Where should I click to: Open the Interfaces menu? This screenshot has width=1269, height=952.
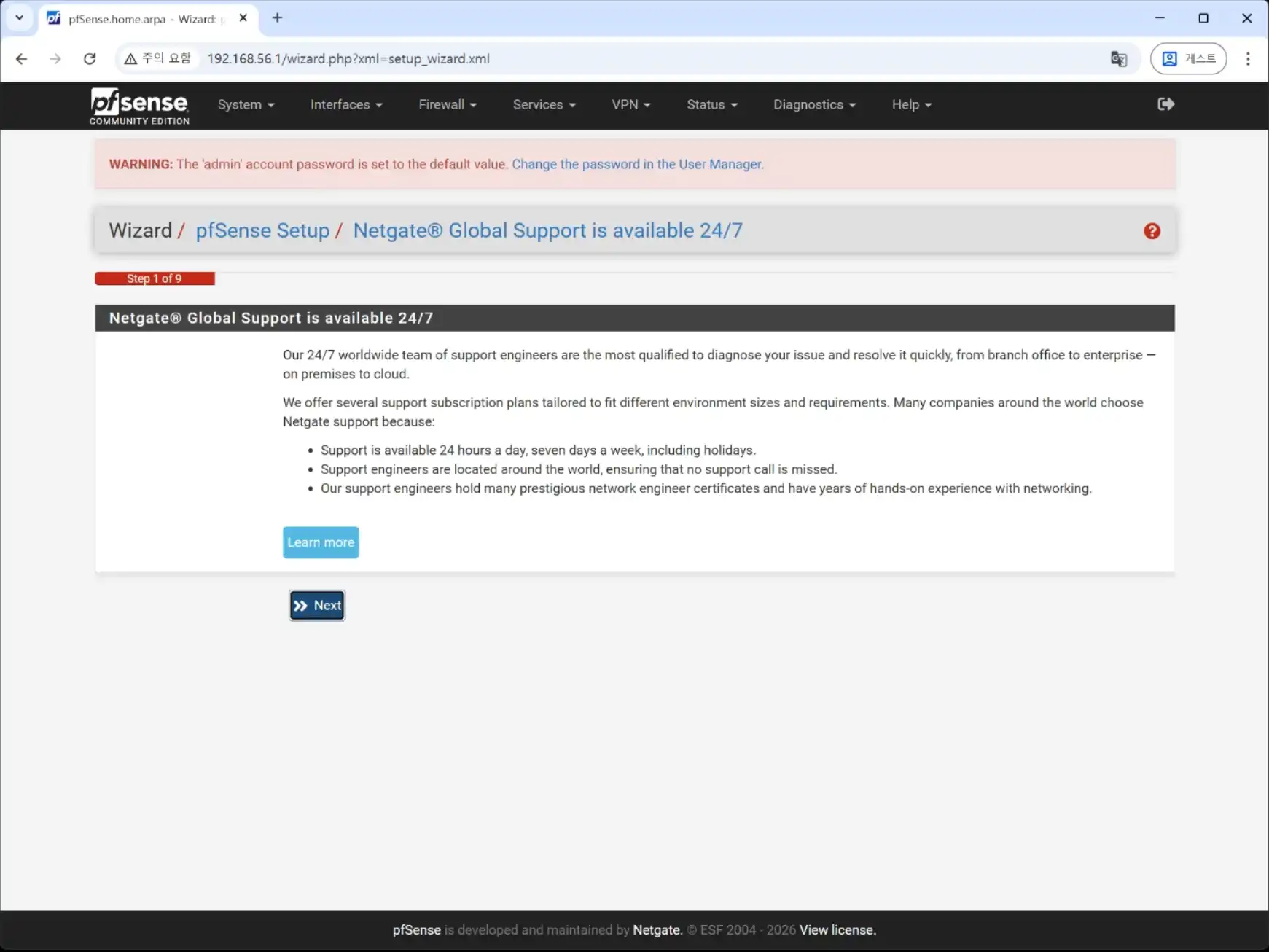[x=346, y=105]
